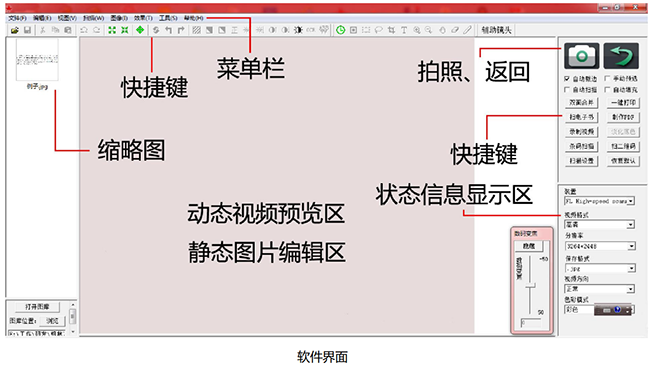Click the digital zoom vertical slider handle
650x367 pixels.
pyautogui.click(x=530, y=286)
